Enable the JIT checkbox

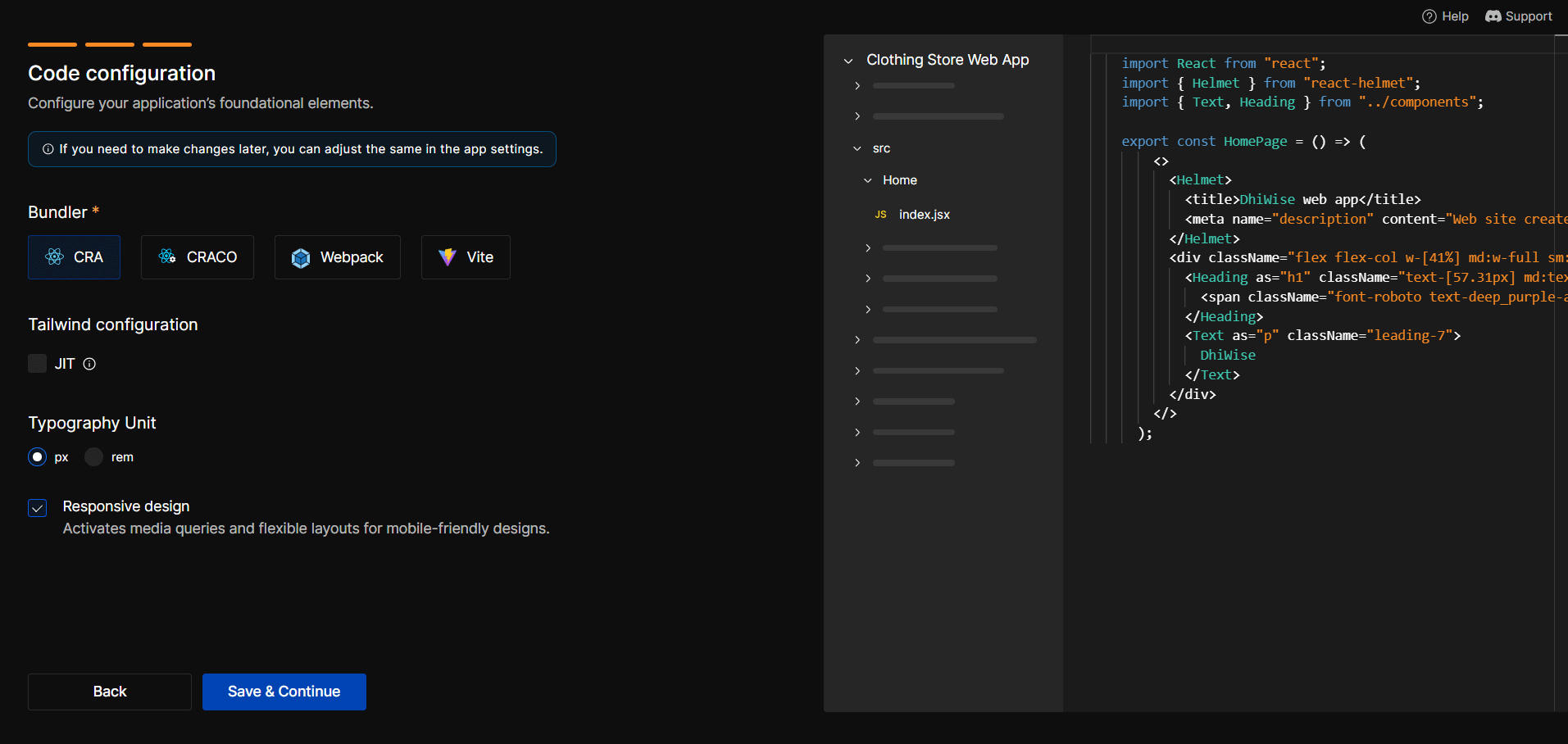coord(37,364)
